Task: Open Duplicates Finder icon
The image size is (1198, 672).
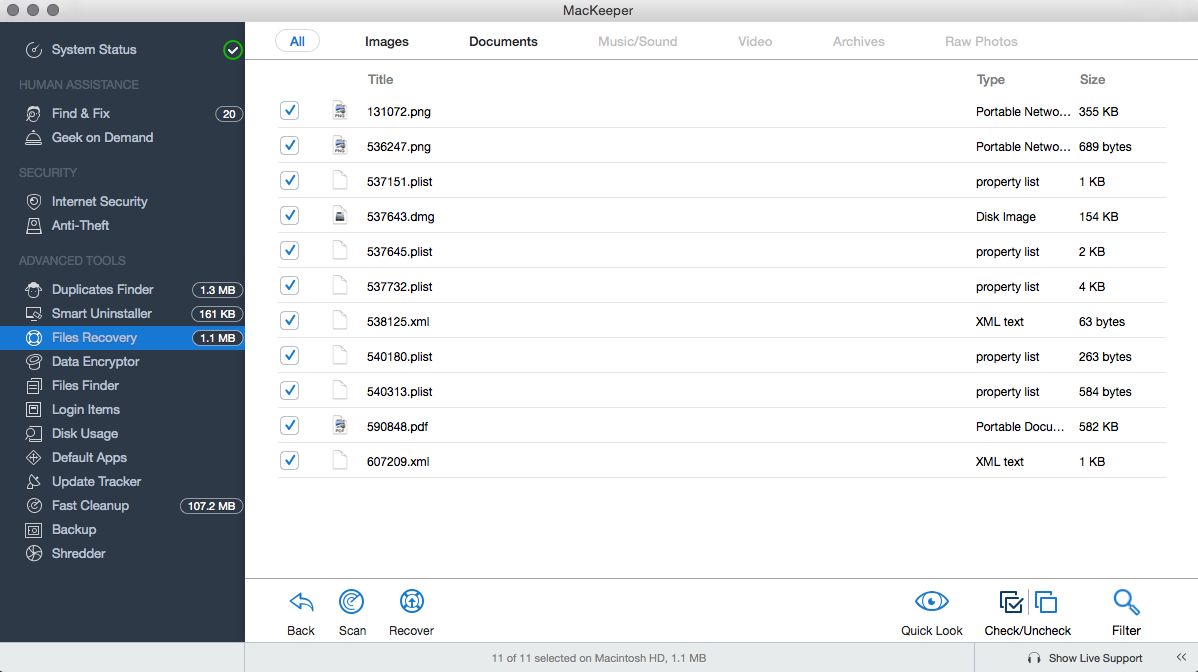Action: [x=34, y=289]
